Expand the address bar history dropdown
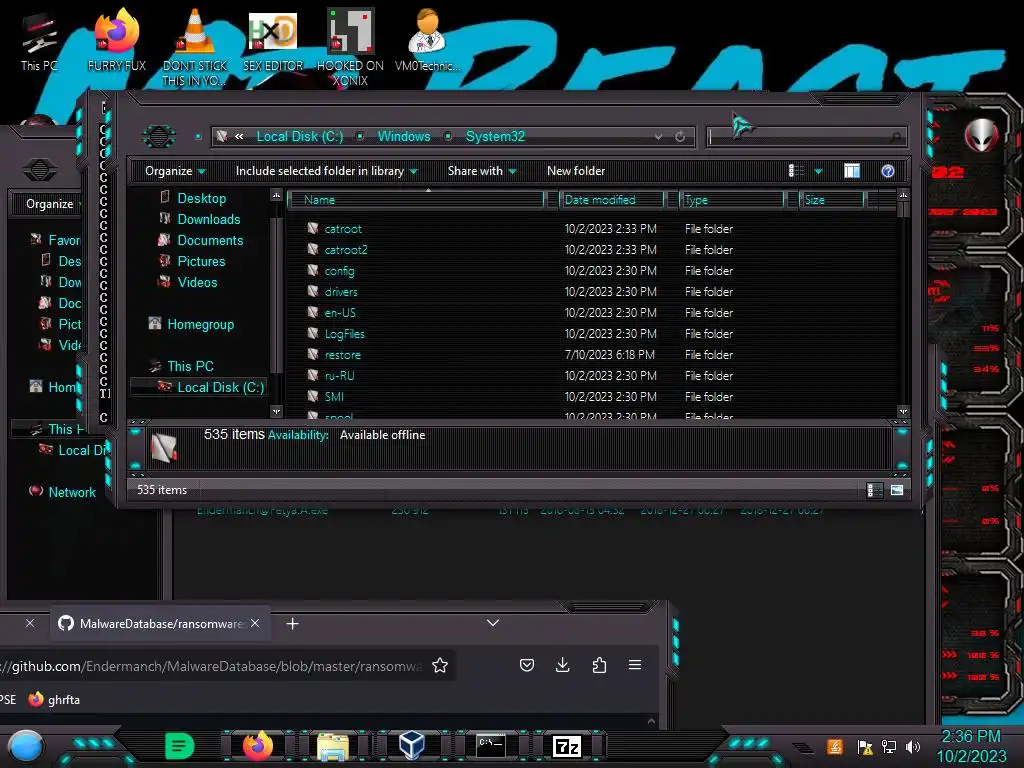Image resolution: width=1024 pixels, height=768 pixels. click(658, 136)
